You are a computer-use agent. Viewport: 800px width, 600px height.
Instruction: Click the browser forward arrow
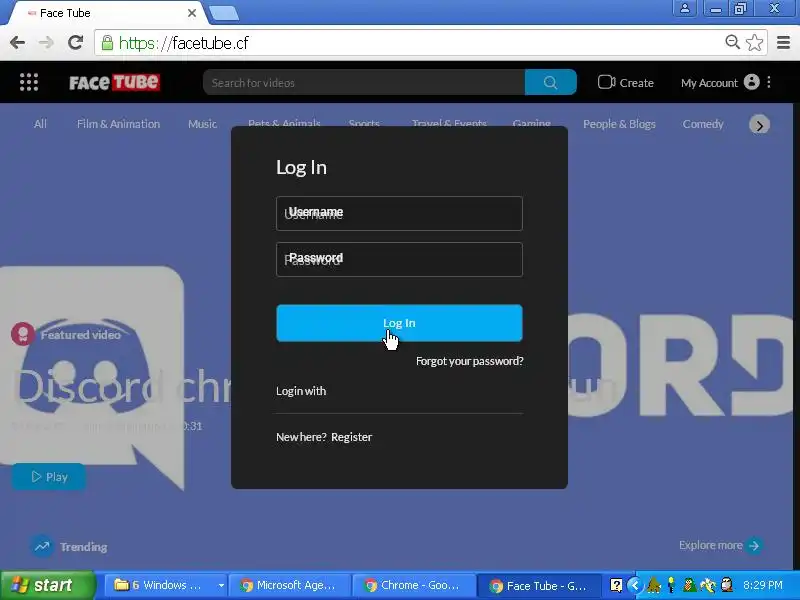46,42
